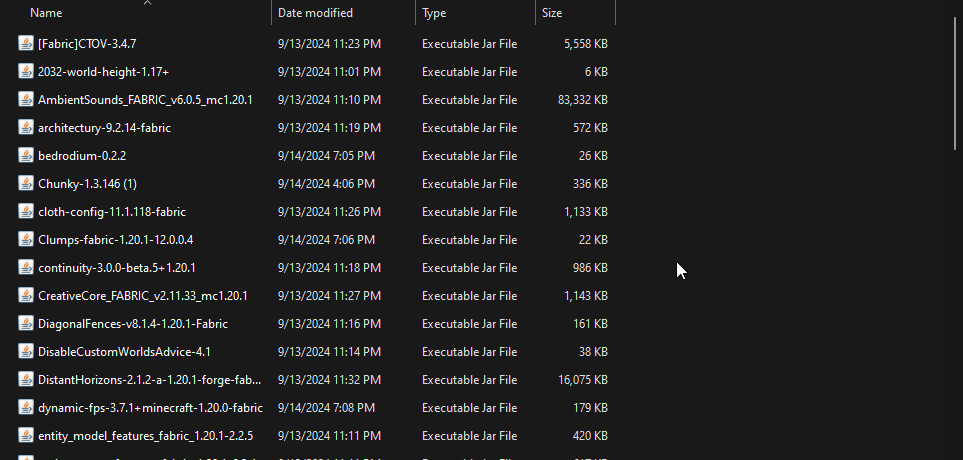Click the jar icon beside continuity-3.0.0-beta.5+1.20.1
This screenshot has width=963, height=460.
(26, 268)
